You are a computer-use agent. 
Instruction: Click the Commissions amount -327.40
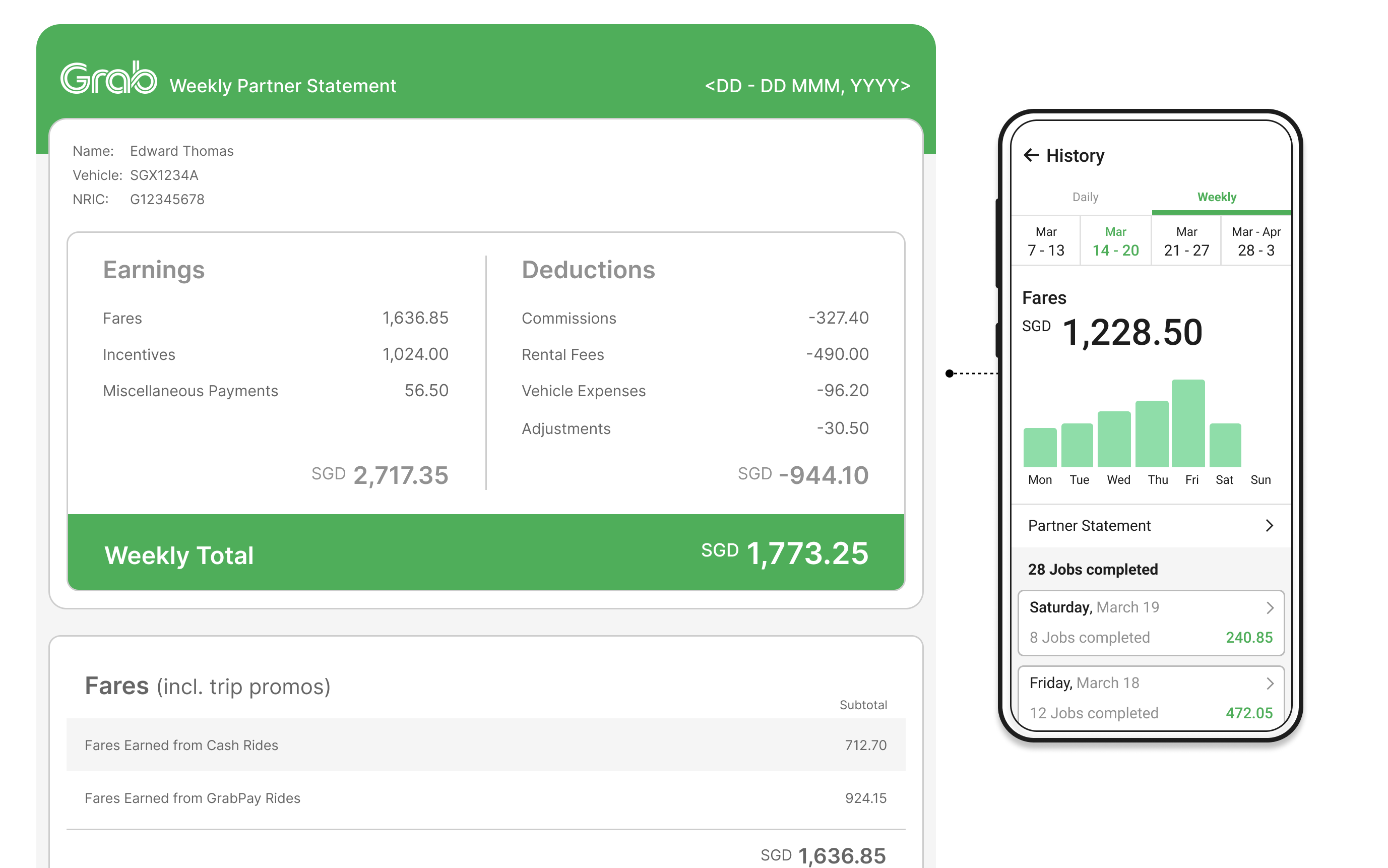[839, 318]
